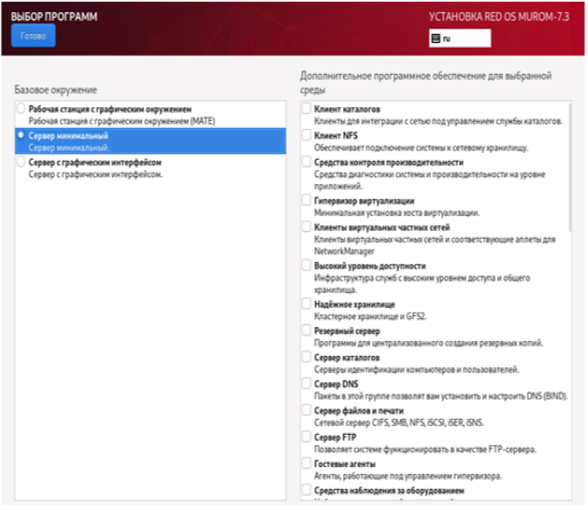Enable the Резервный сервер checkbox

pos(306,330)
